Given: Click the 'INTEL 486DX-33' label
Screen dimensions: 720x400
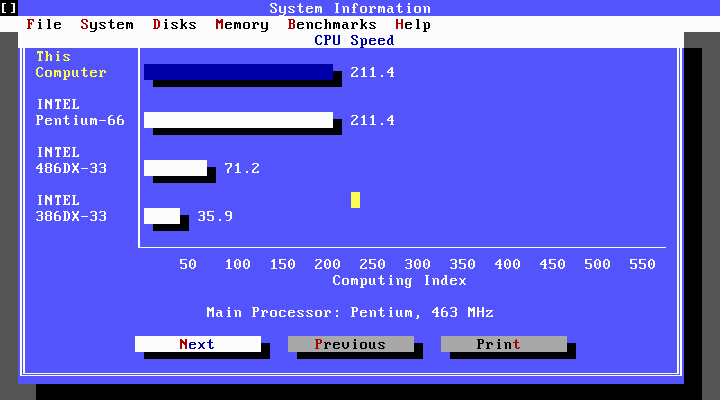Looking at the screenshot, I should pyautogui.click(x=71, y=160).
